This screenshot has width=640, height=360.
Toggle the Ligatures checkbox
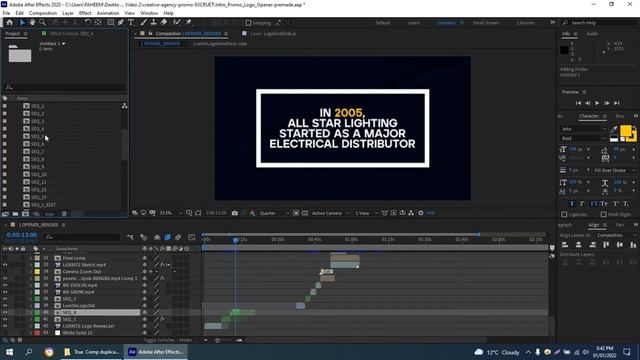tap(564, 214)
